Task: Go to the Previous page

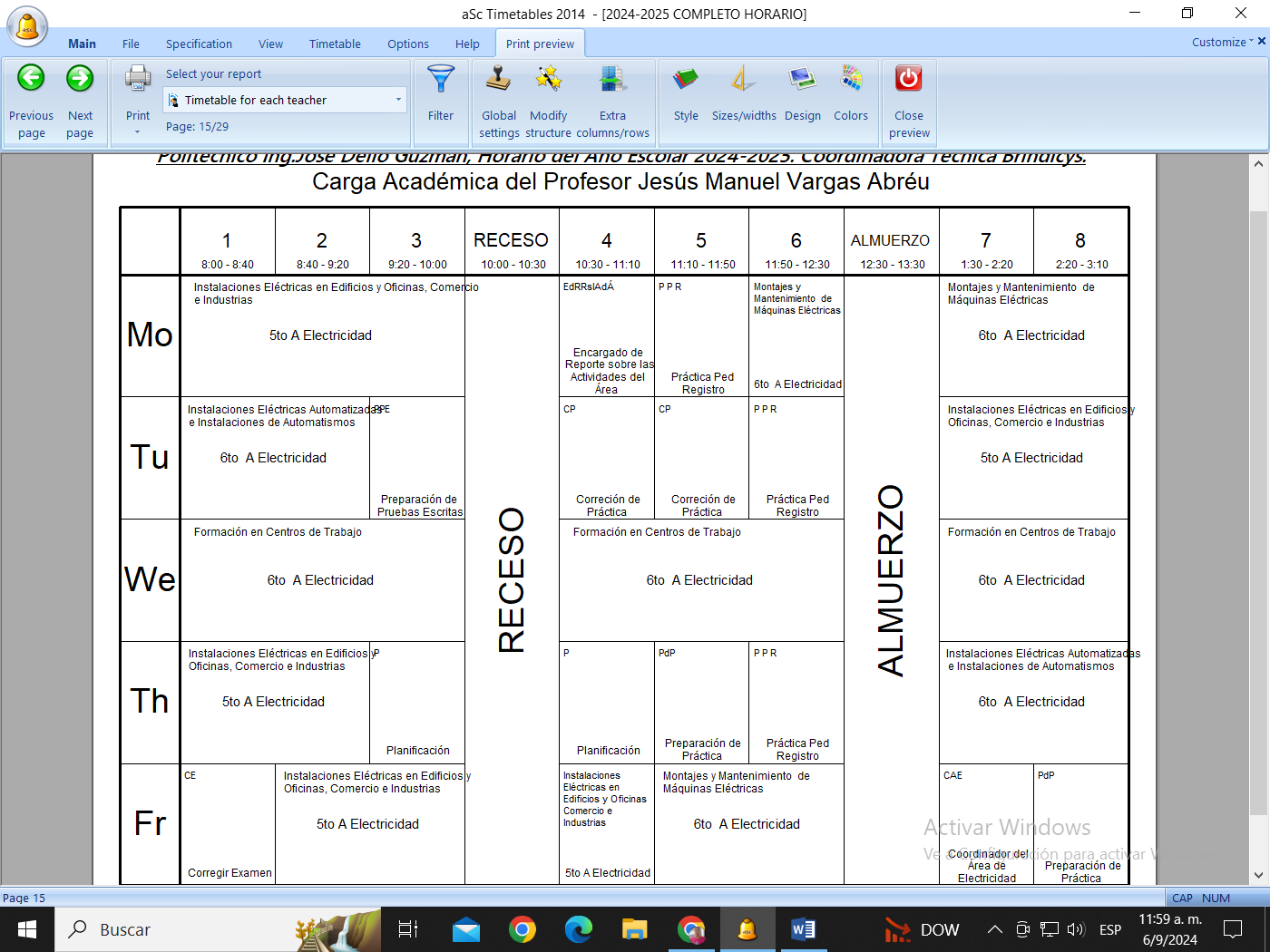Action: pyautogui.click(x=31, y=101)
